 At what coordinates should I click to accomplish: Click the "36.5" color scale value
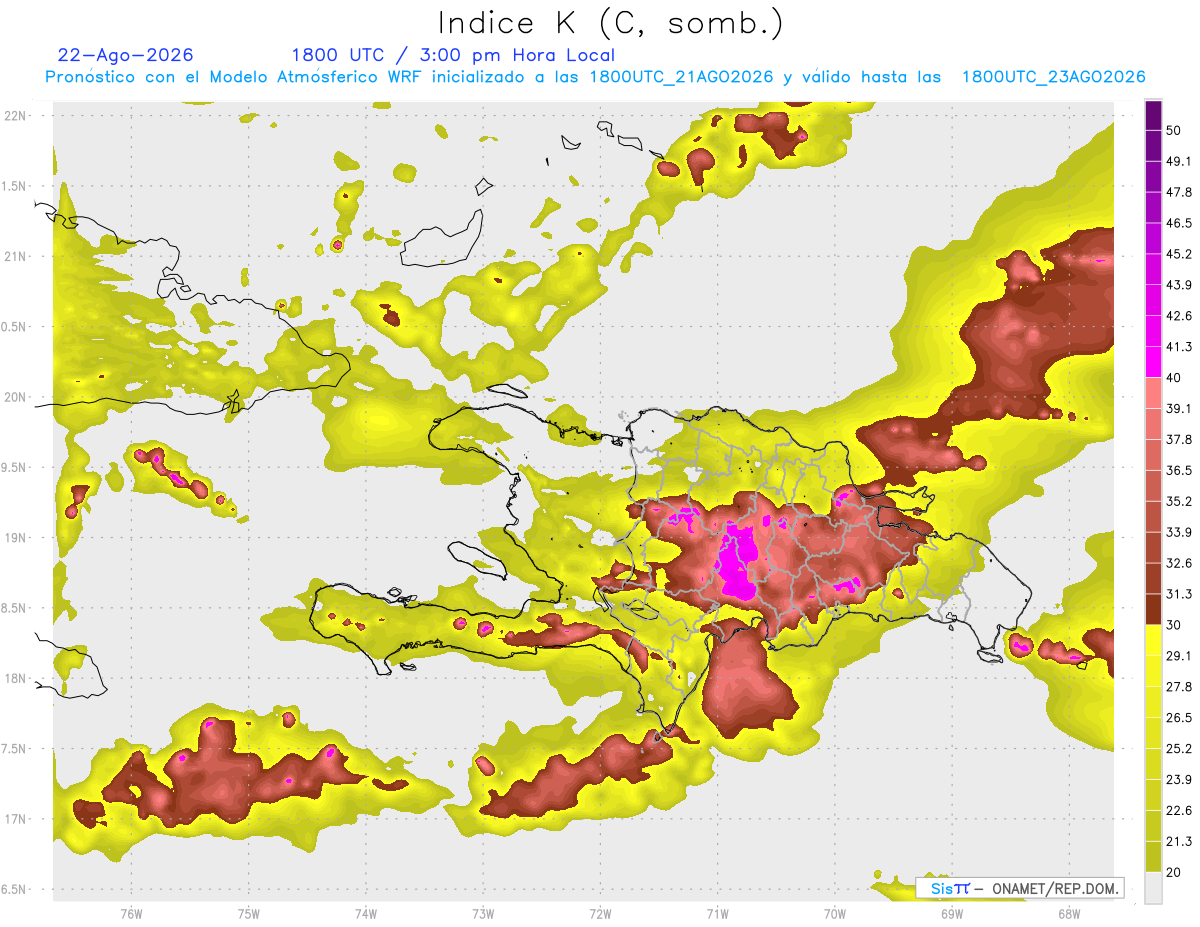tap(1179, 470)
